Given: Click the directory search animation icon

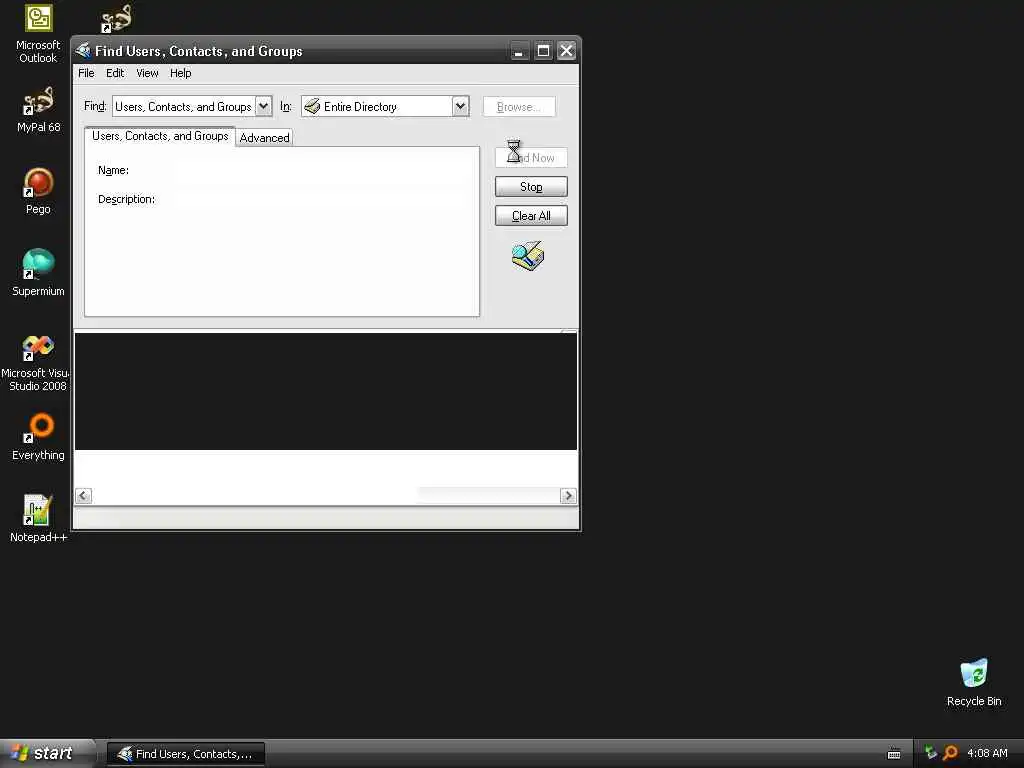Looking at the screenshot, I should (528, 255).
